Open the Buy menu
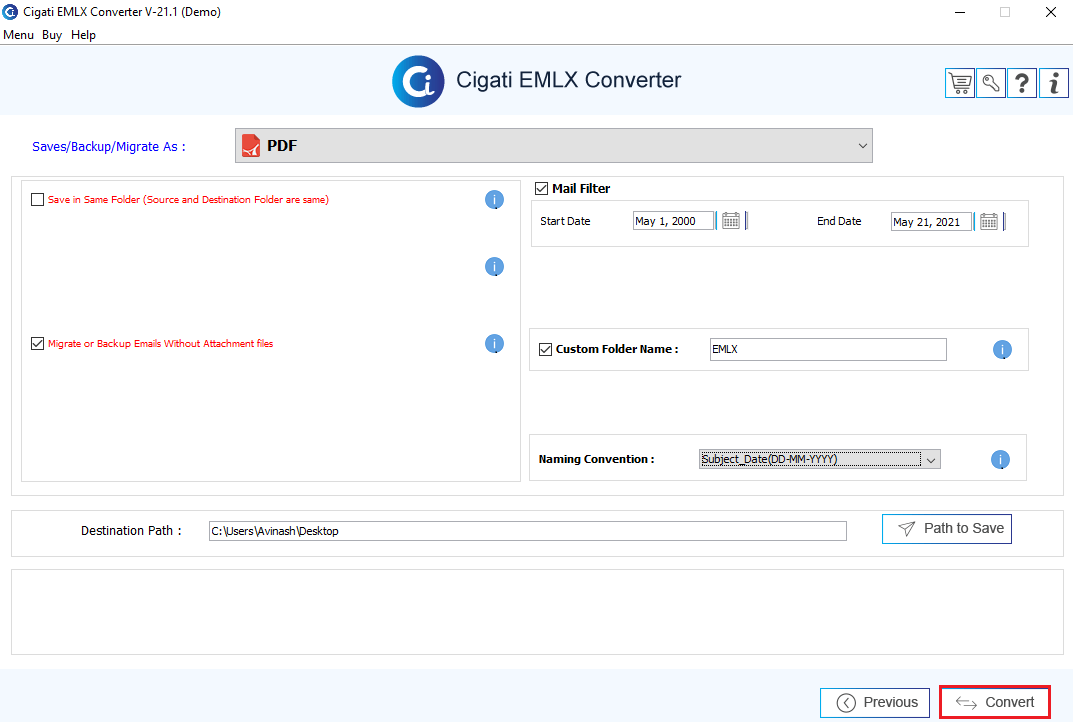 coord(52,35)
